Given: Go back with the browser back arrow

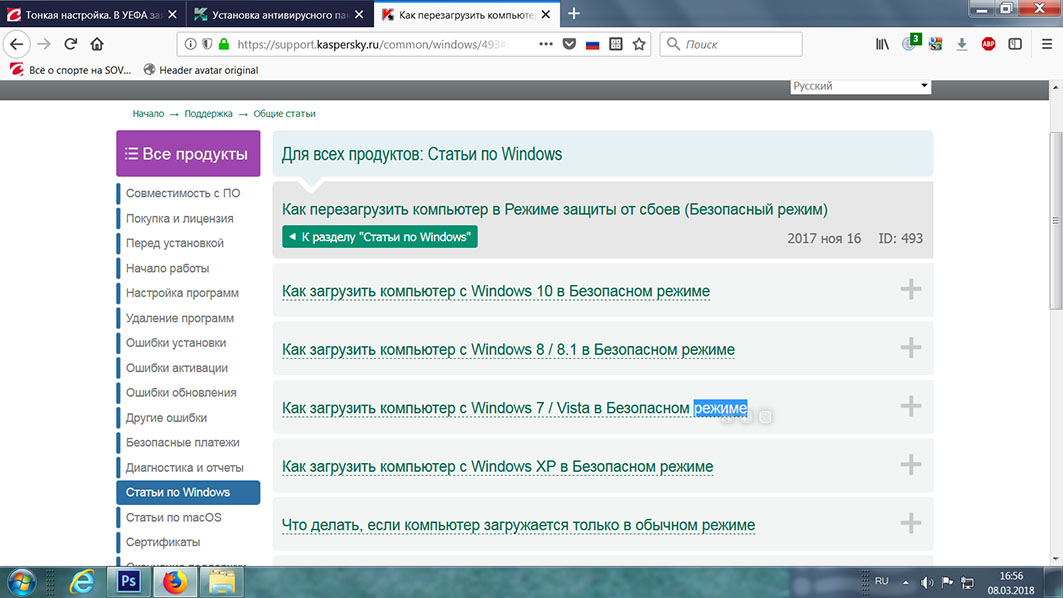Looking at the screenshot, I should click(x=16, y=44).
